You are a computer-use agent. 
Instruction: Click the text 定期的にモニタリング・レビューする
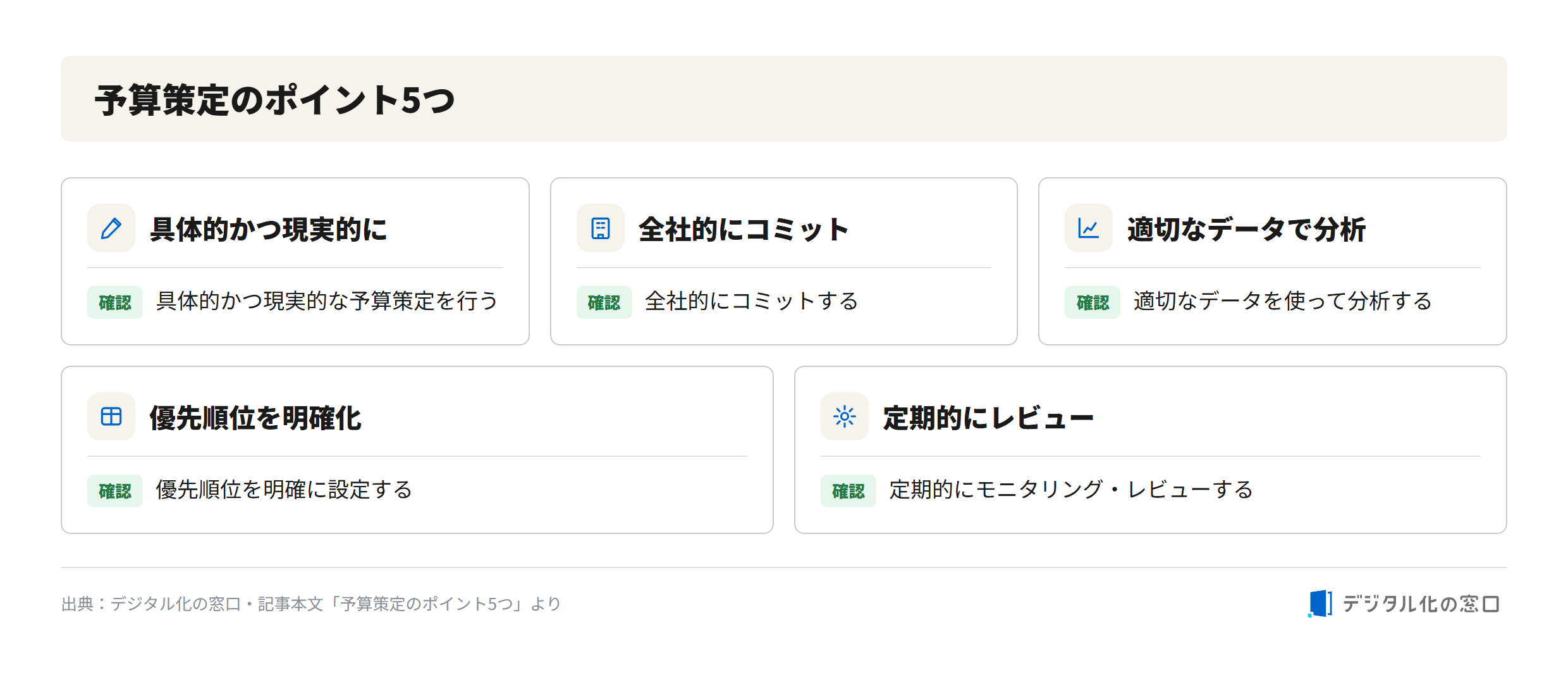coord(1071,490)
